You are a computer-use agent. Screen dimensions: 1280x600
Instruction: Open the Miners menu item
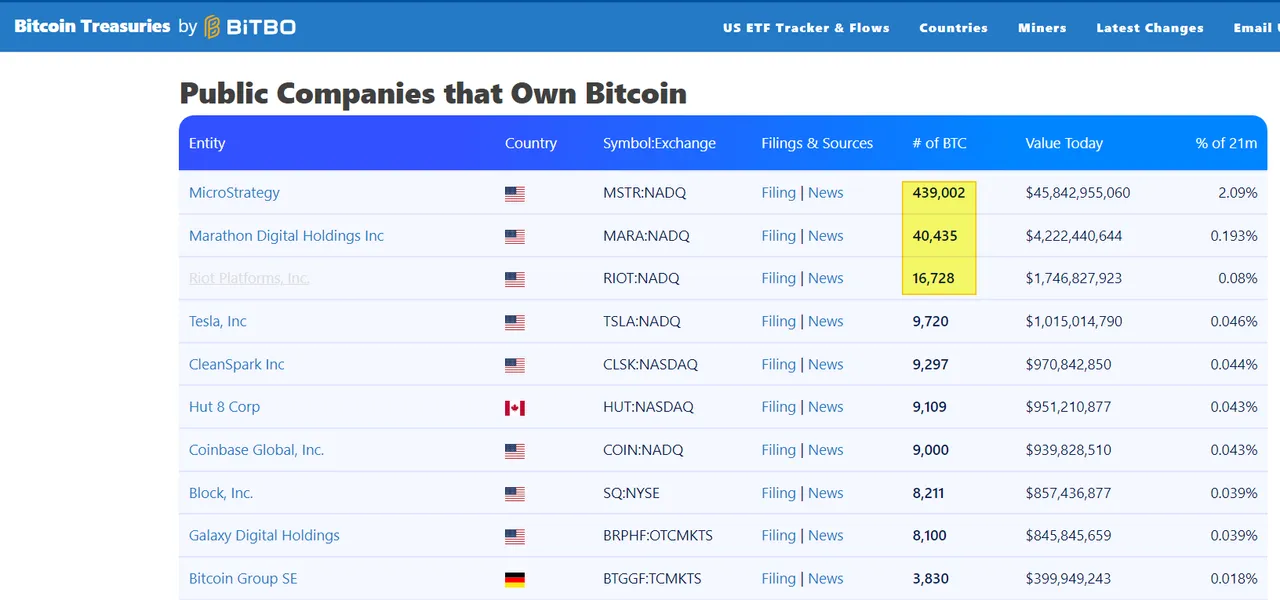1042,28
